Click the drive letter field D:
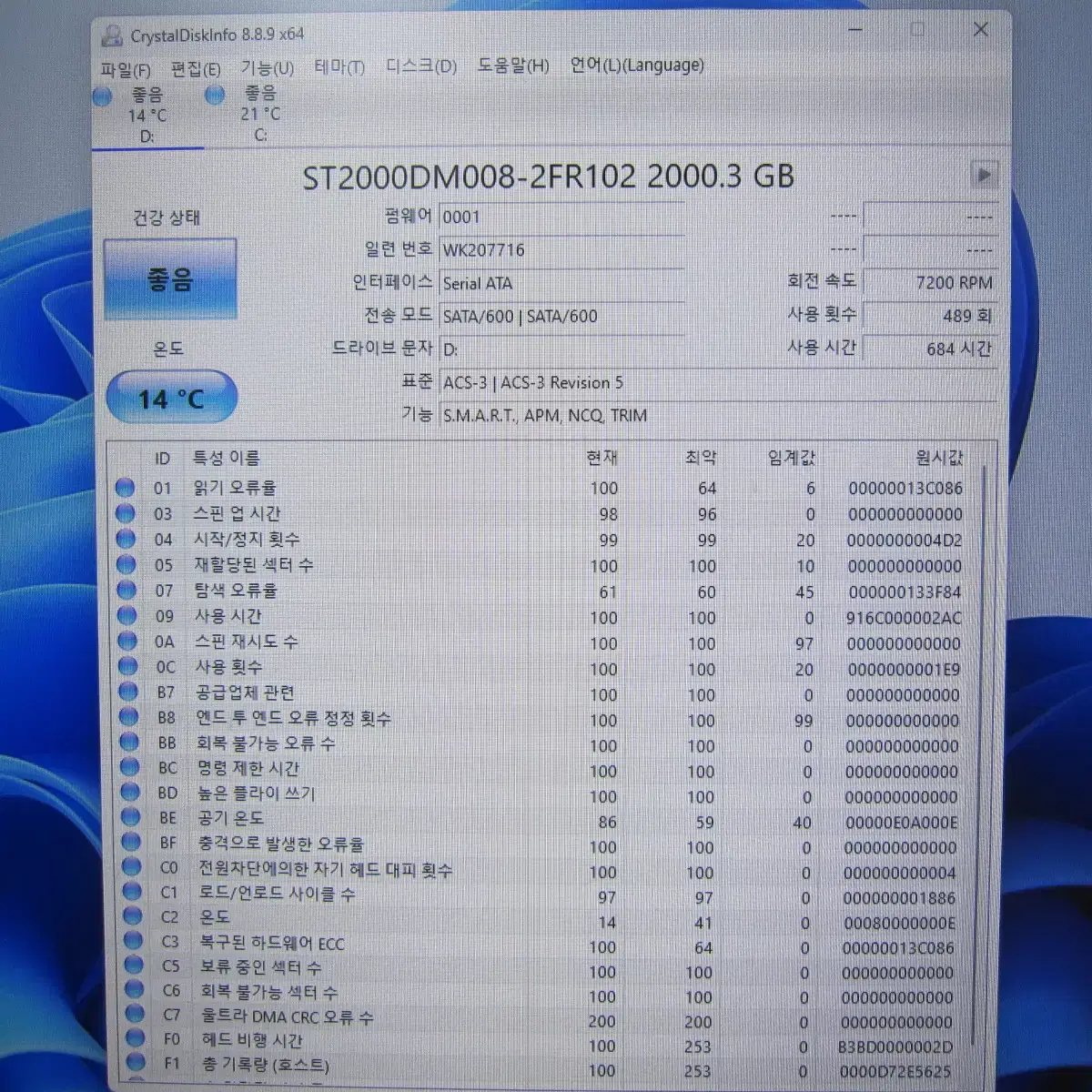This screenshot has height=1092, width=1092. pos(561,349)
